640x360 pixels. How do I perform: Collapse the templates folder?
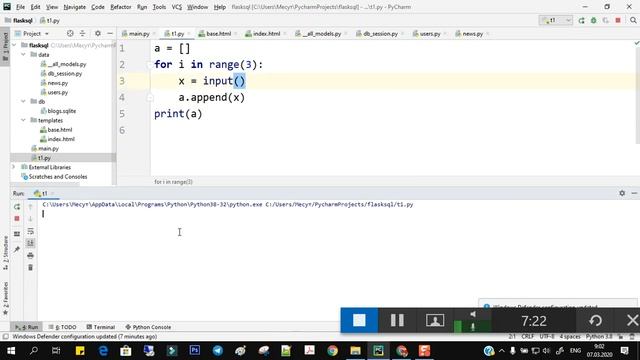23,120
